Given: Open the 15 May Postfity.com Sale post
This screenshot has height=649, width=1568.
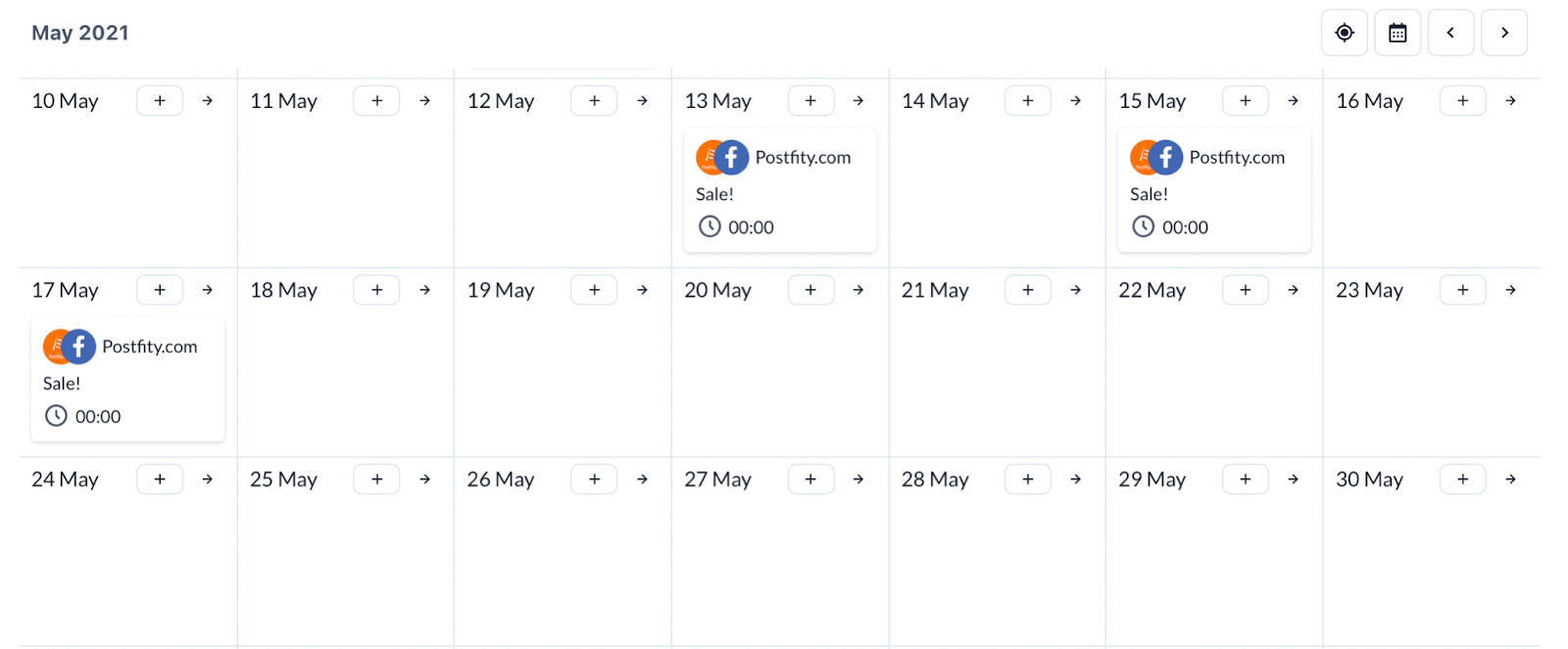Looking at the screenshot, I should click(x=1214, y=192).
